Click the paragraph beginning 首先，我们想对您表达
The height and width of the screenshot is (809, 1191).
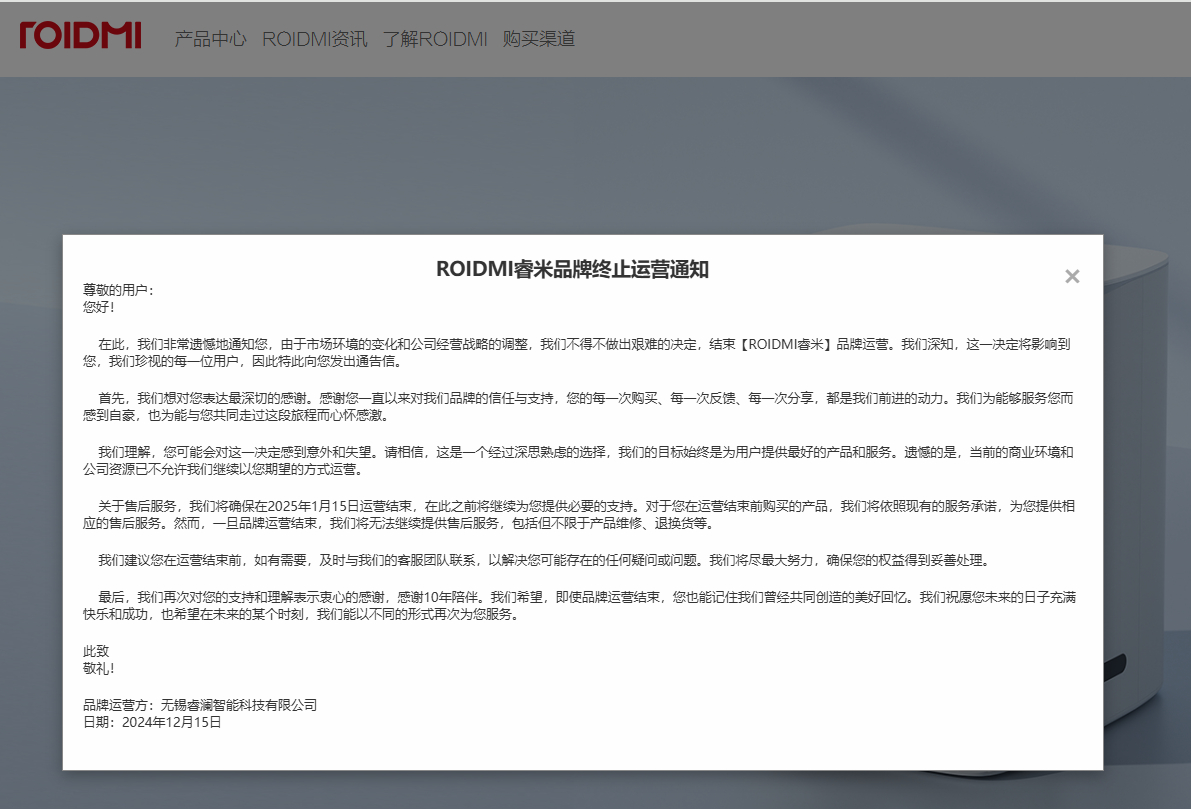coord(577,406)
